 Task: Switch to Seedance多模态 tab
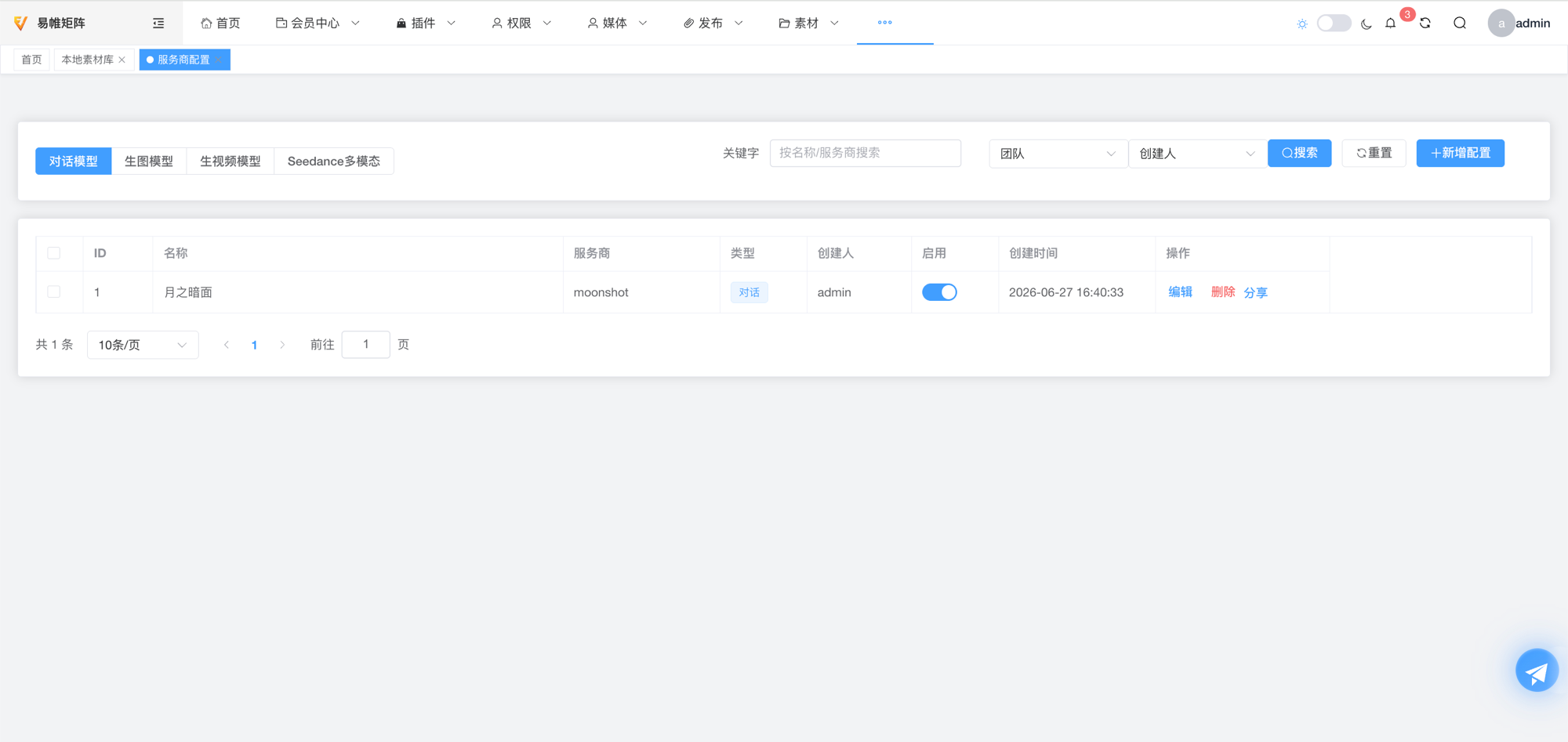pos(334,161)
